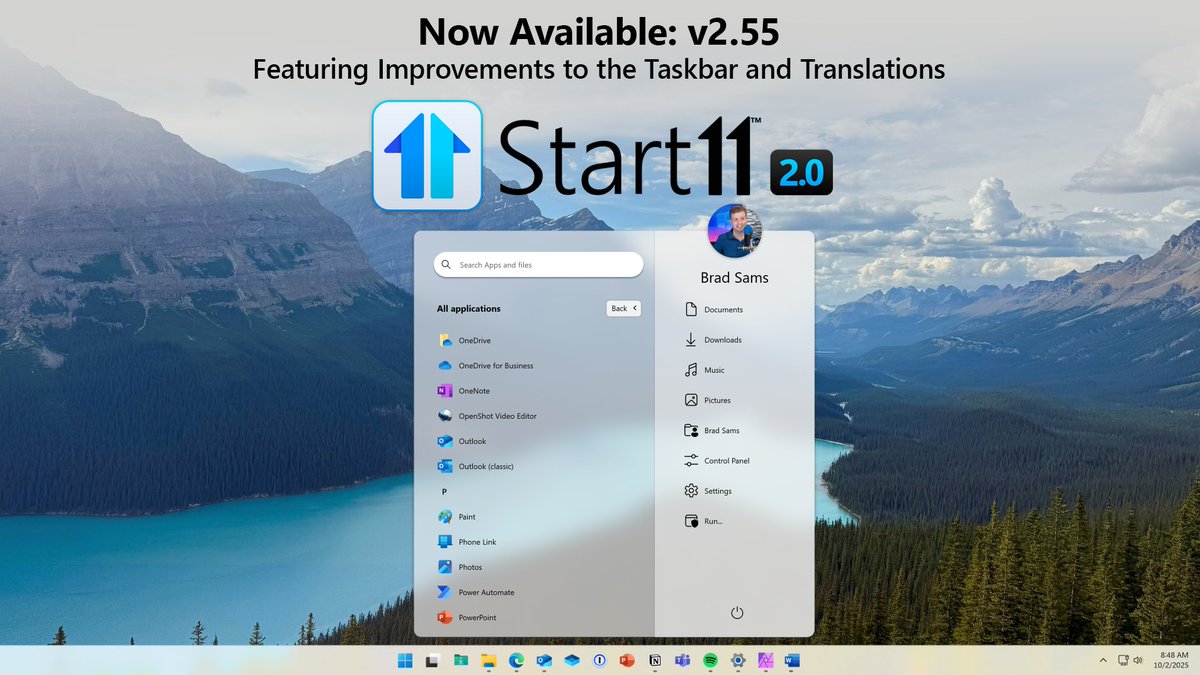Click the Back button in All applications
The image size is (1200, 675).
[623, 308]
